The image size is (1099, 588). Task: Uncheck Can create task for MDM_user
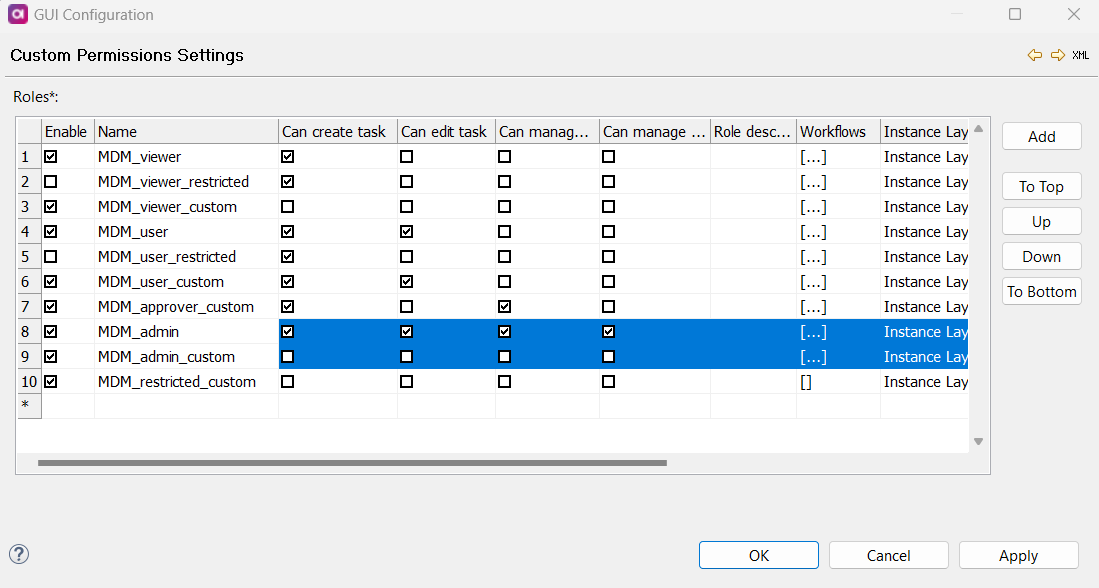[288, 231]
